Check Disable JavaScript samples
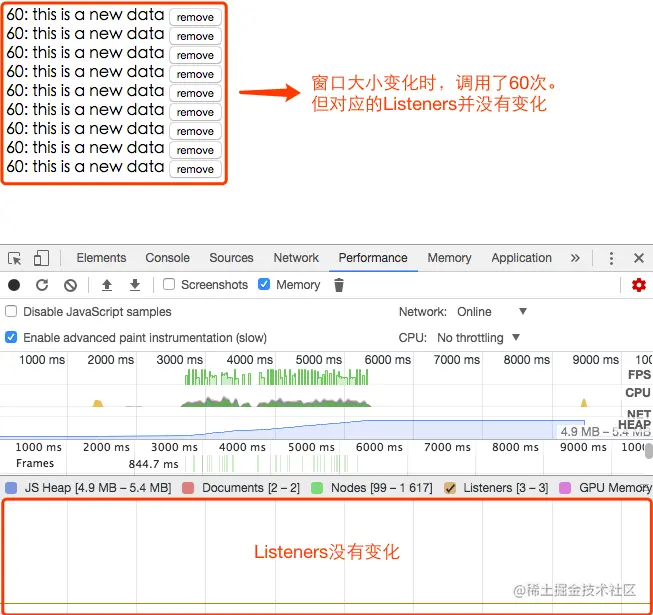653x615 pixels. 11,311
